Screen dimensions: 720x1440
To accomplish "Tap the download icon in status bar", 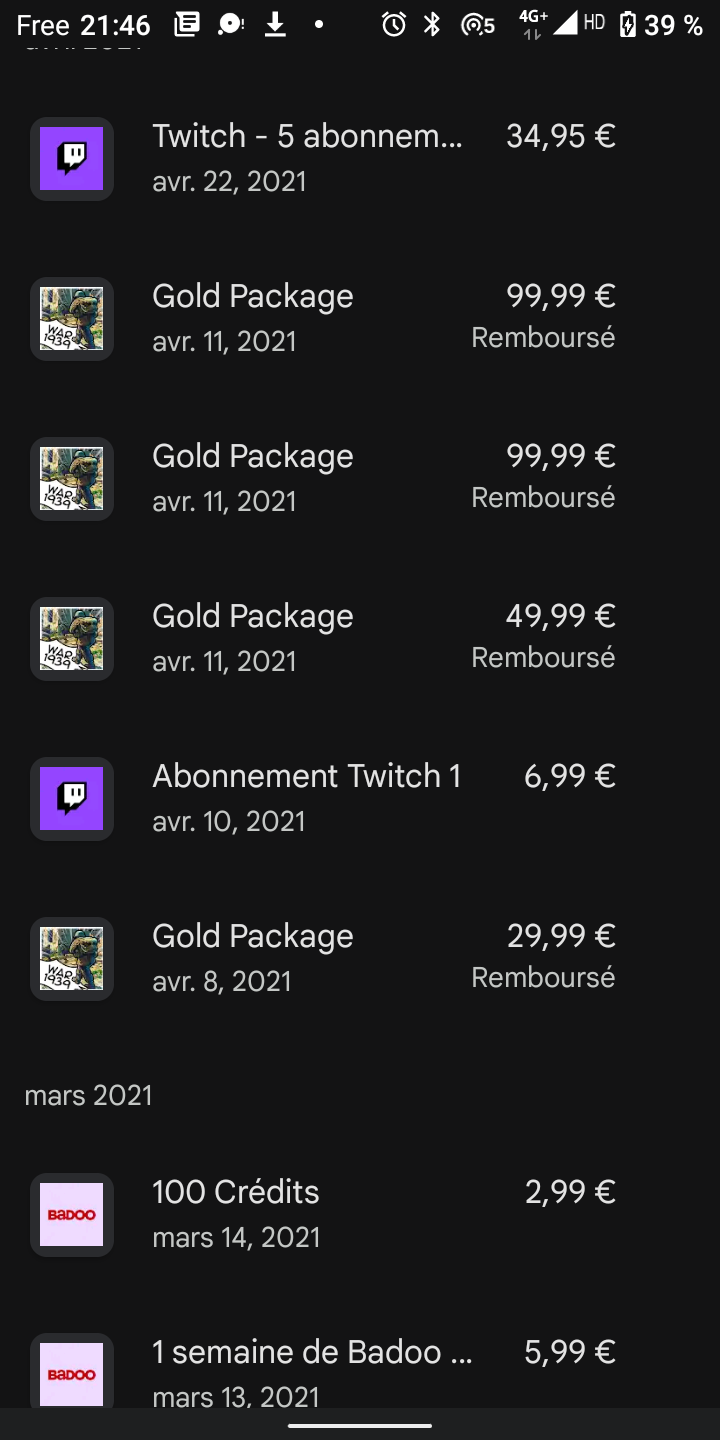I will coord(275,25).
